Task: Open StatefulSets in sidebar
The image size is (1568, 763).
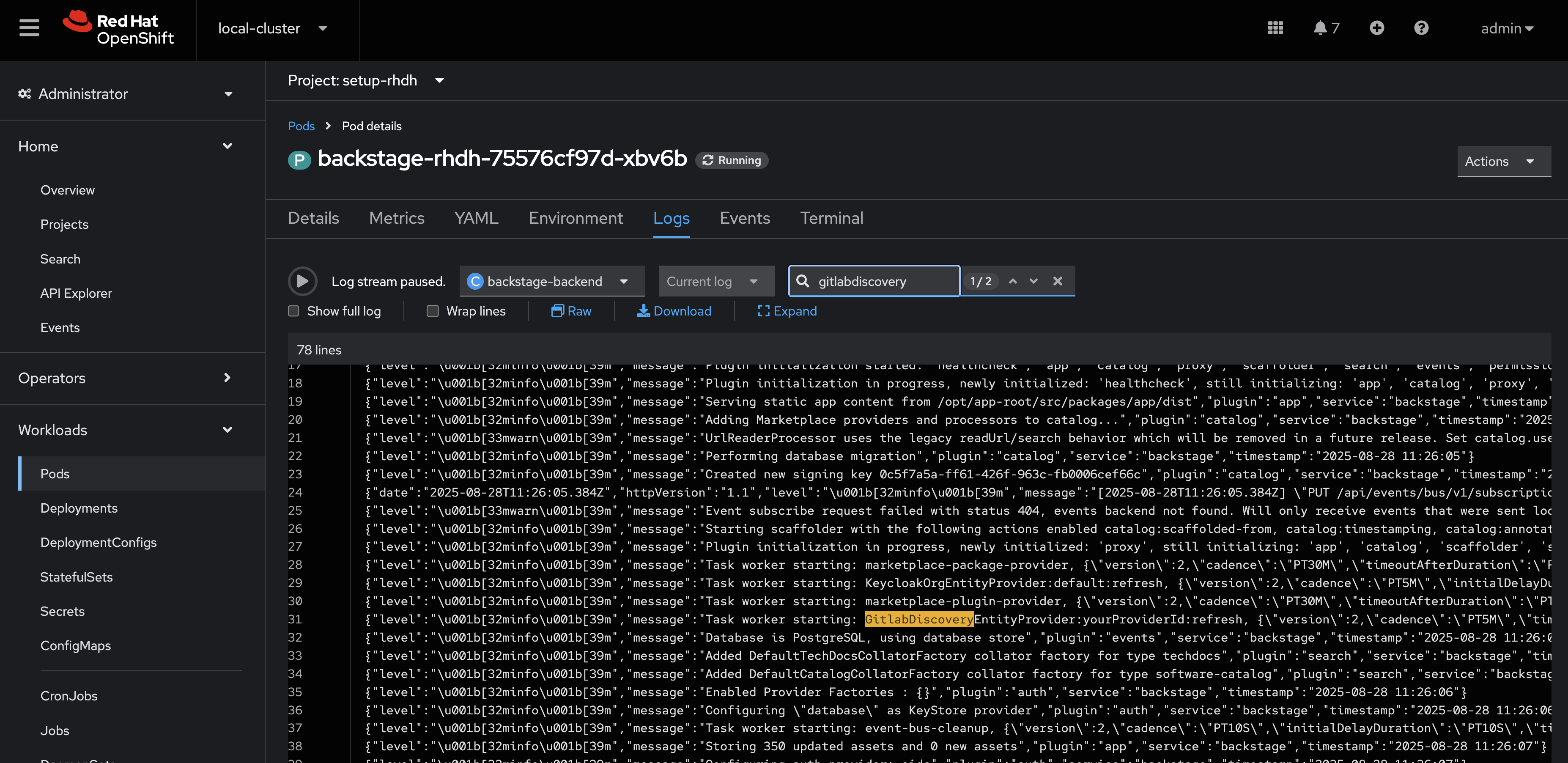Action: pos(77,576)
